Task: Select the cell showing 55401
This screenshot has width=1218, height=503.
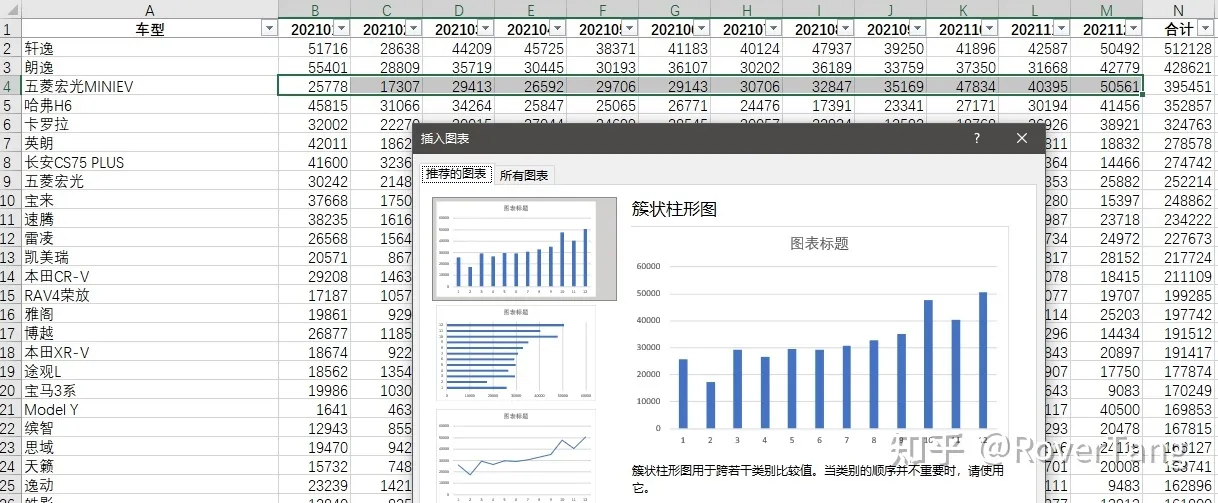Action: pyautogui.click(x=315, y=67)
